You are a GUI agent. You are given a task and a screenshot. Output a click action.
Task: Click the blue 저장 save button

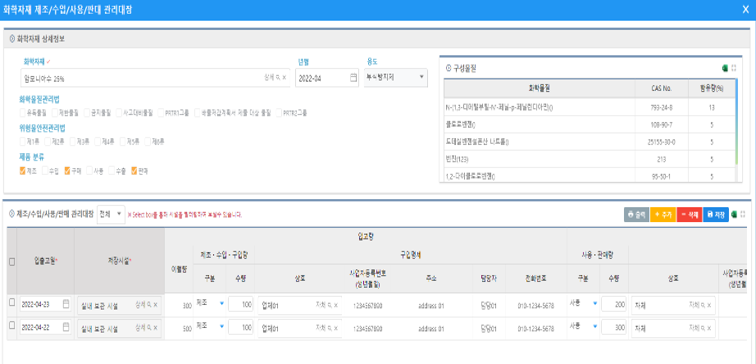pyautogui.click(x=716, y=215)
